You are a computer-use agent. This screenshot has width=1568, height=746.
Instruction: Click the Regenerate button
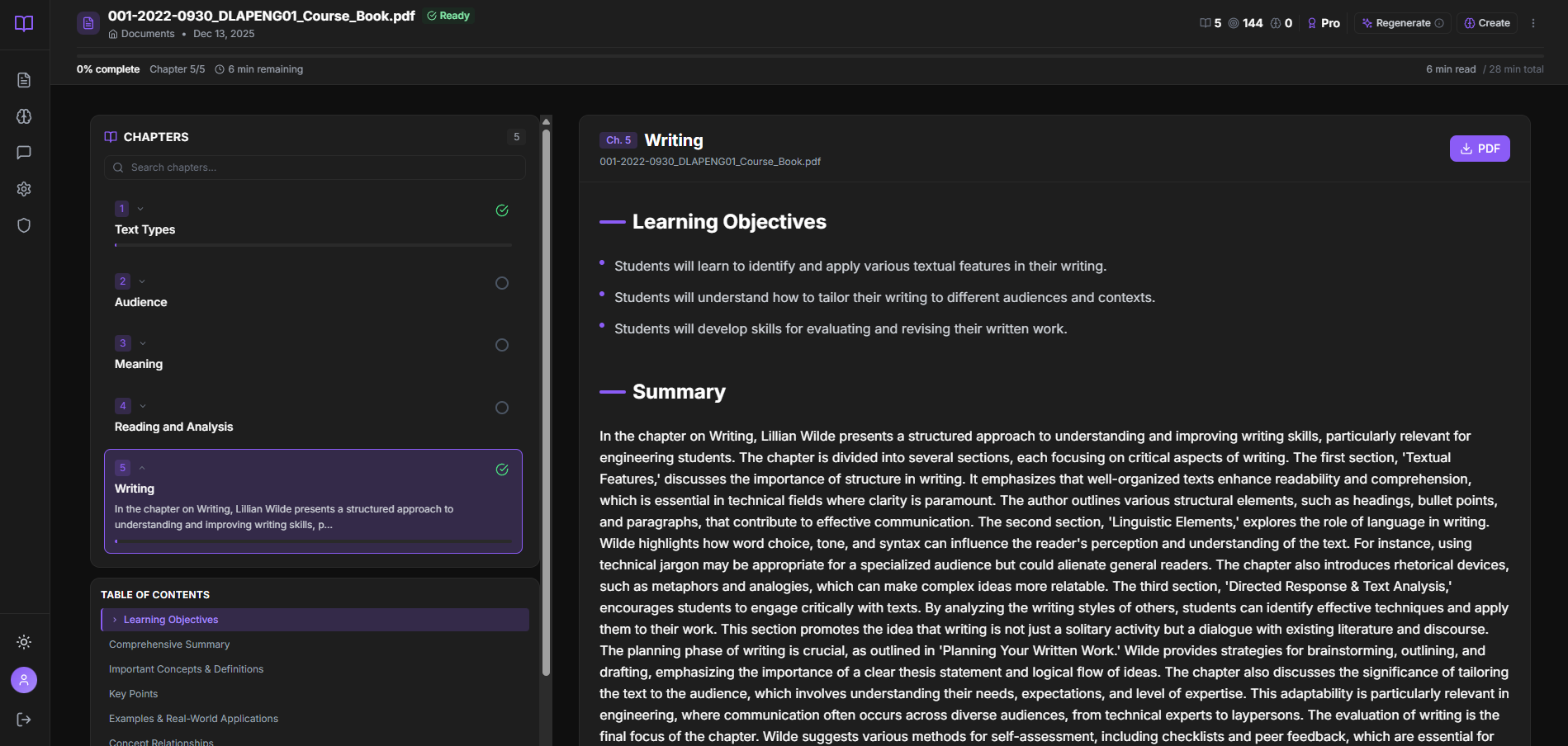(x=1403, y=23)
